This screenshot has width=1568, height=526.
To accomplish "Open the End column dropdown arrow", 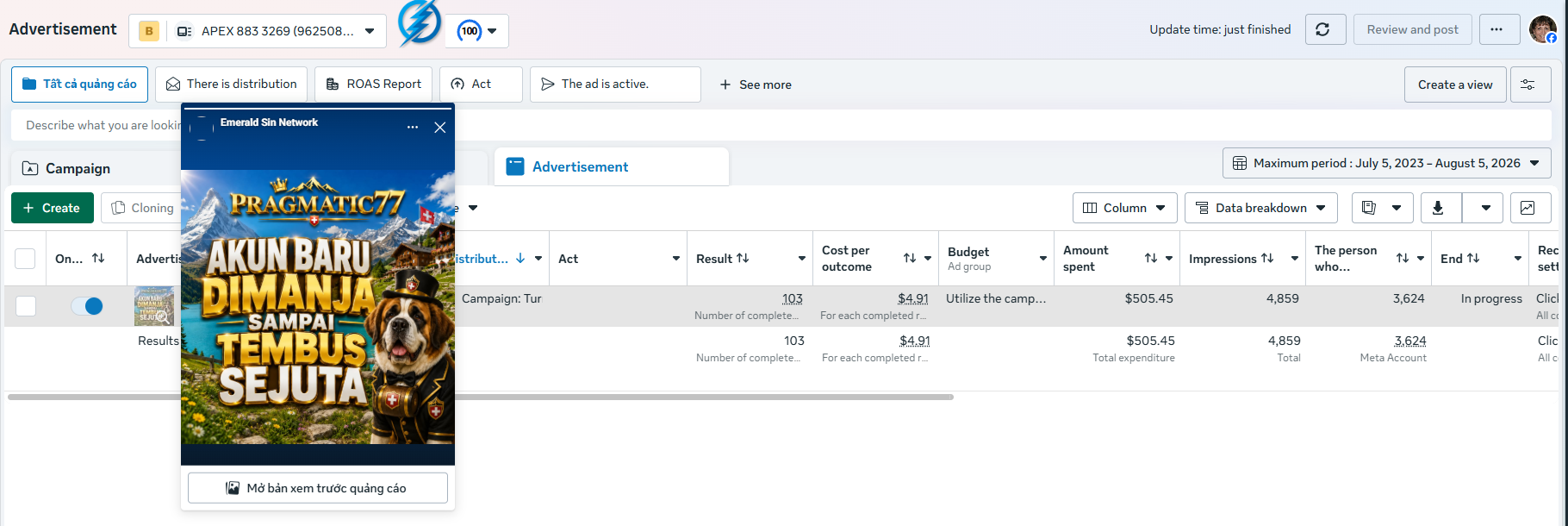I will pos(1517,259).
